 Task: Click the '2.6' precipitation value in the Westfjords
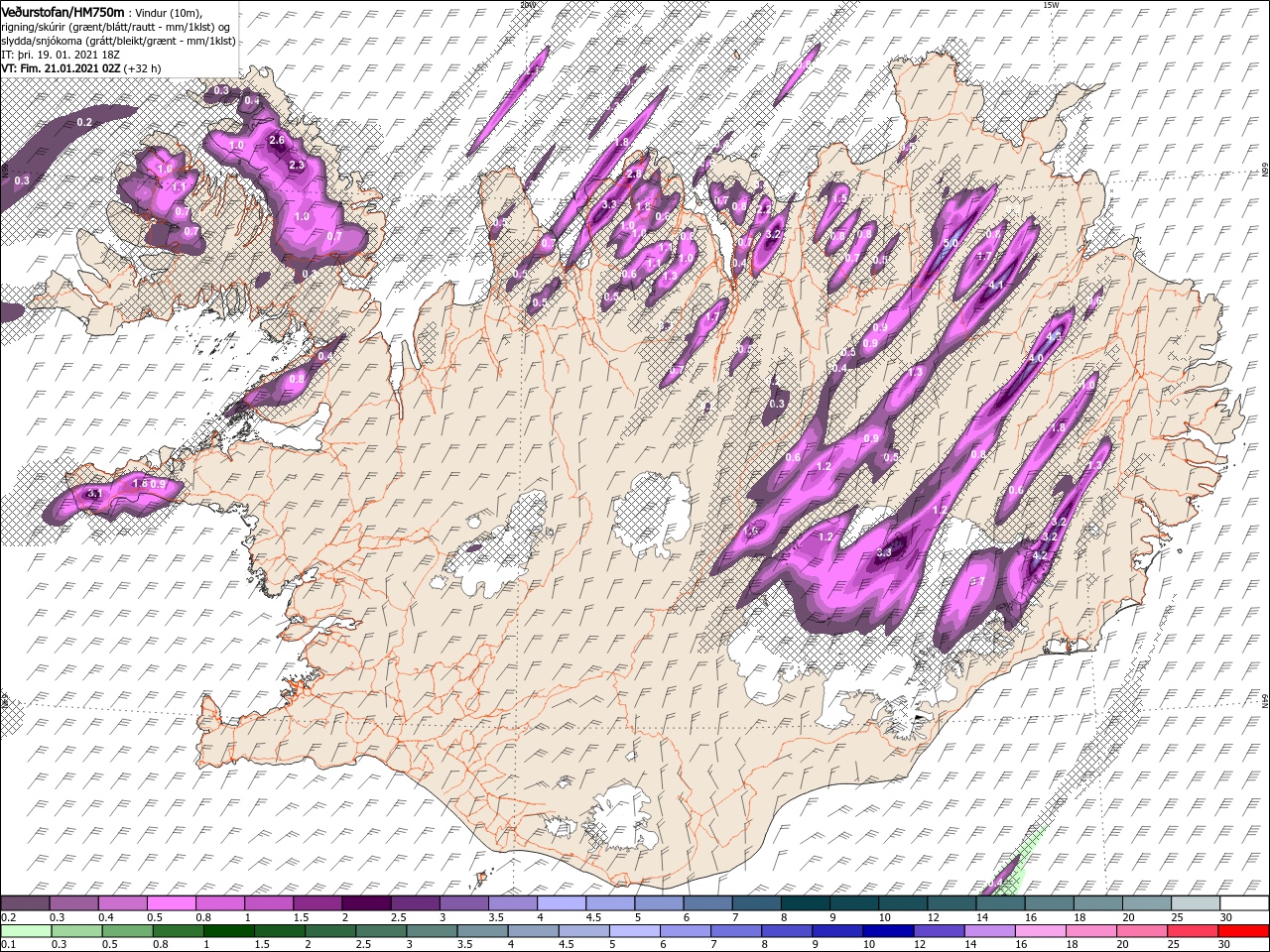[277, 140]
